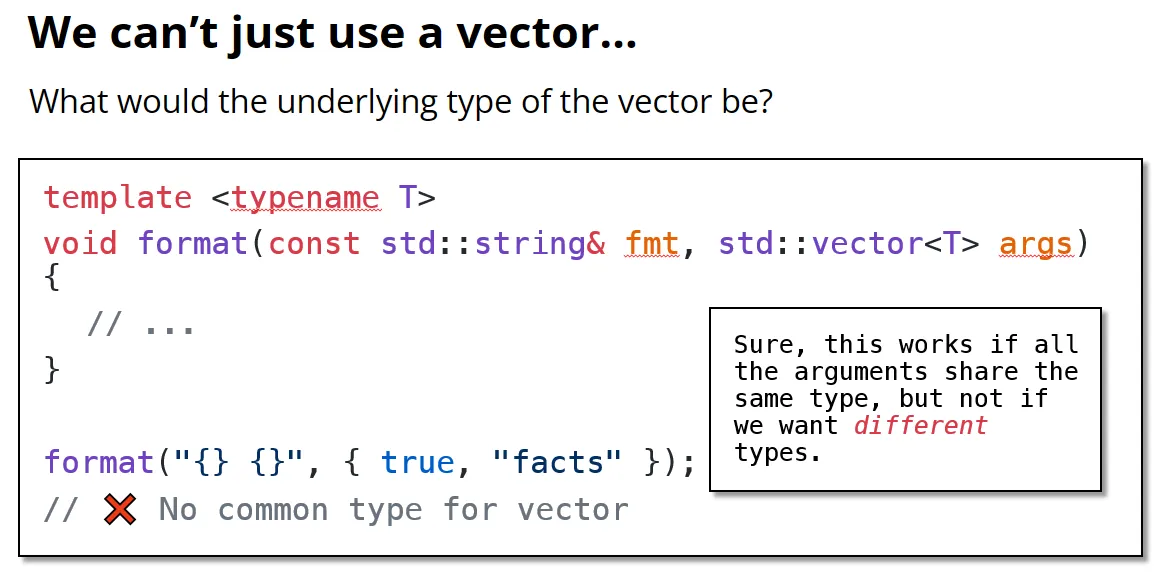This screenshot has height=578, width=1159.
Task: Click the "template" keyword in the code
Action: point(118,198)
